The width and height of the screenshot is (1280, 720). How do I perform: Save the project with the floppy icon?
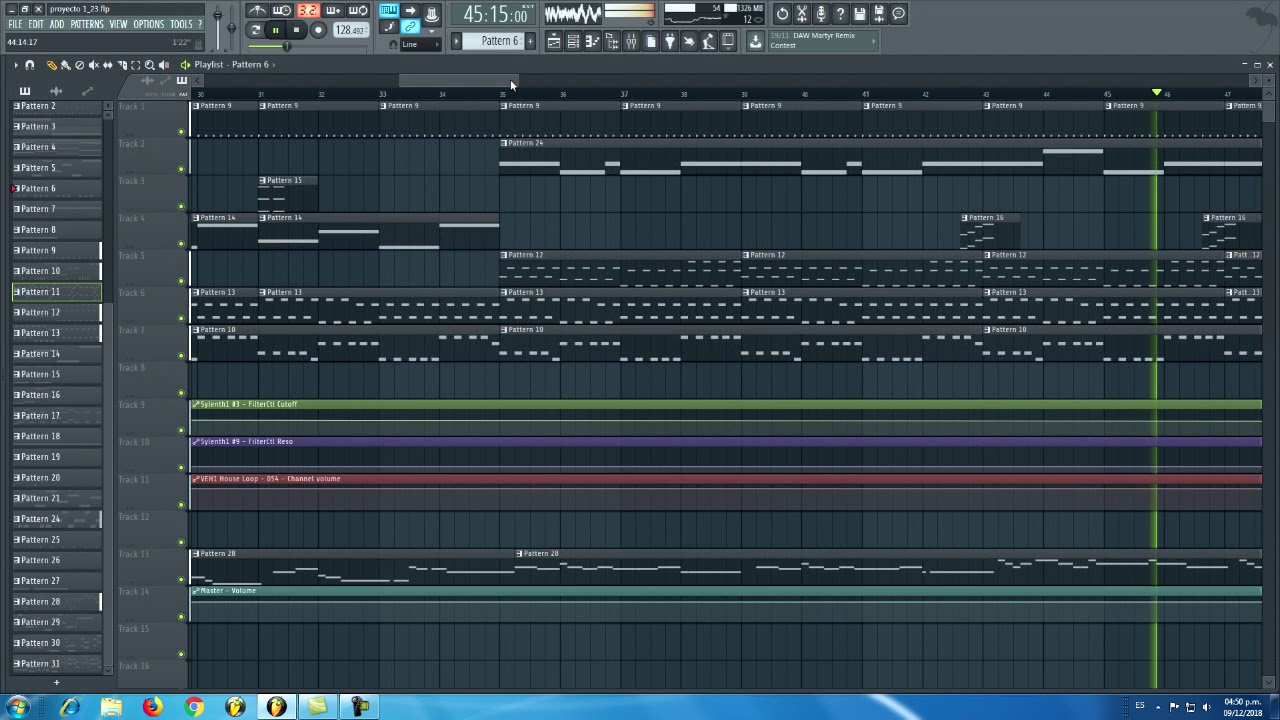point(859,13)
